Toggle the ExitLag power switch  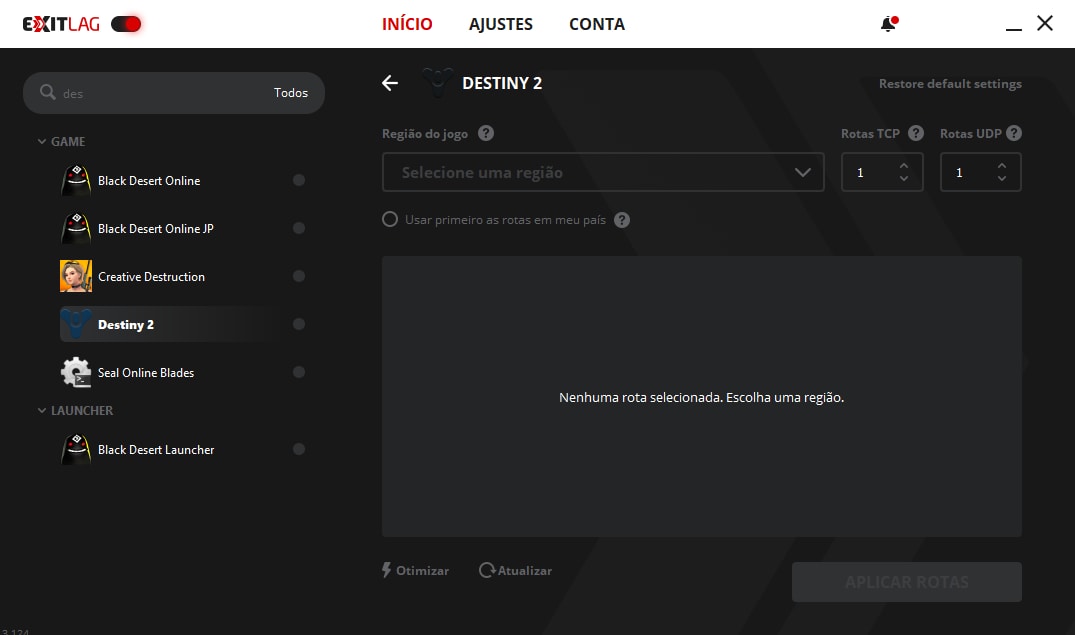click(x=126, y=24)
